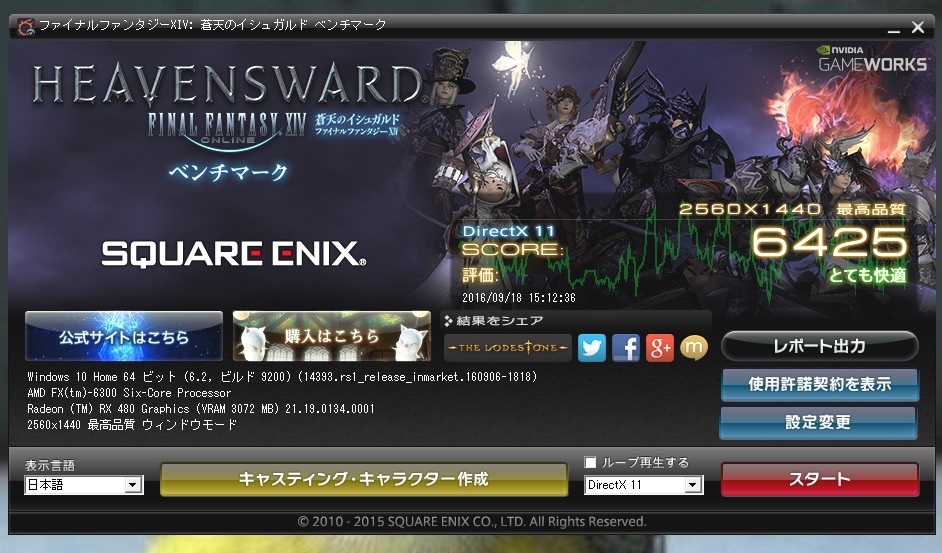942x553 pixels.
Task: Click the timestamp 2016/09/18 15:12:36
Action: point(518,298)
